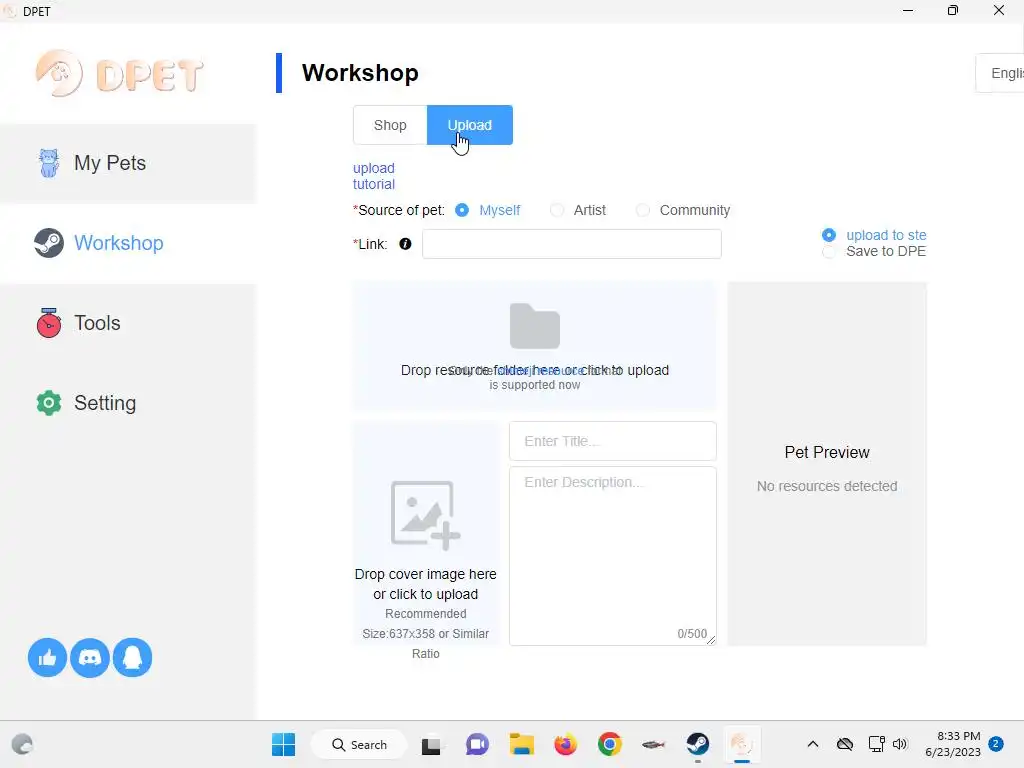This screenshot has height=768, width=1024.
Task: Open the chat app on taskbar
Action: [x=477, y=744]
